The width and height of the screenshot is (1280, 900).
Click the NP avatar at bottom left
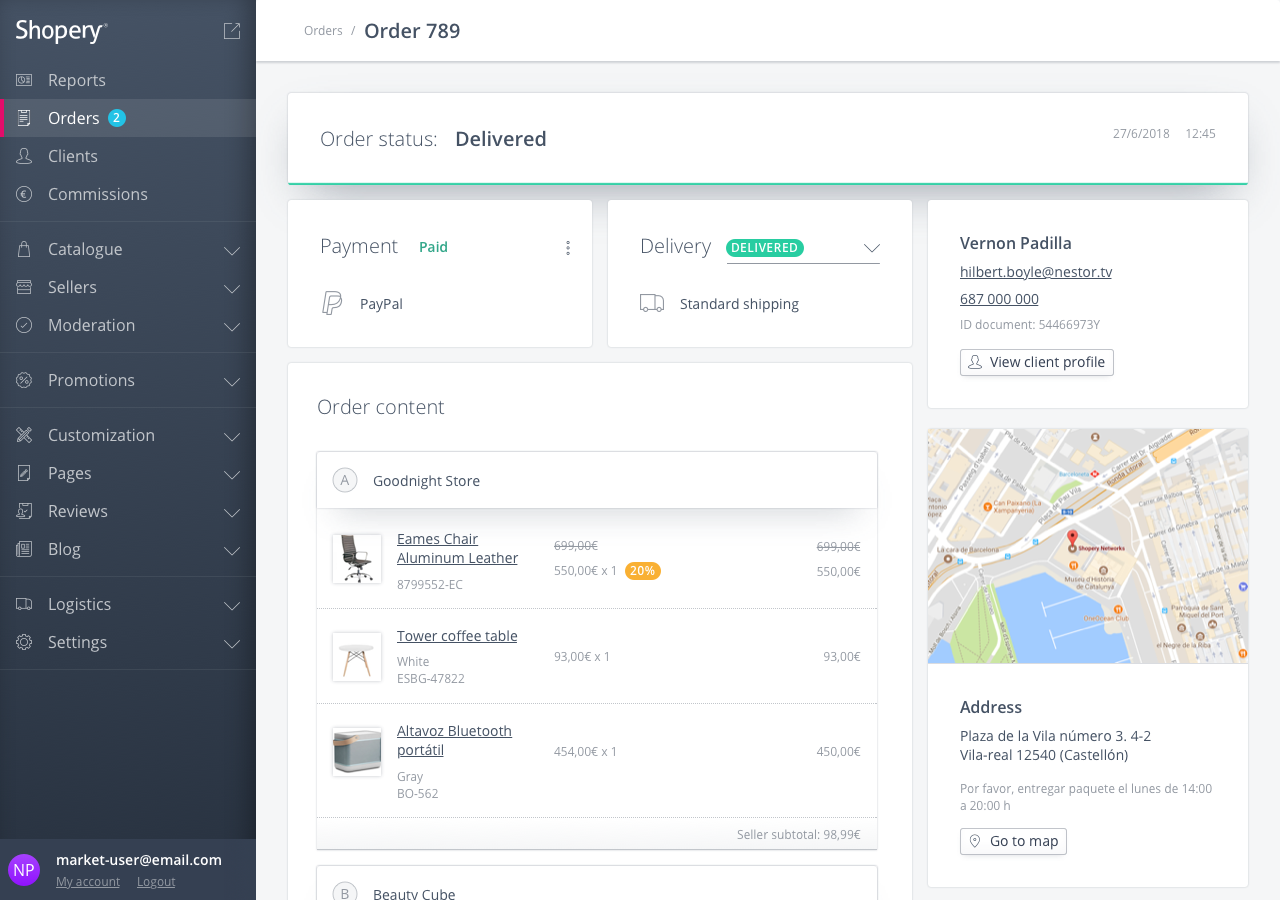pos(24,869)
